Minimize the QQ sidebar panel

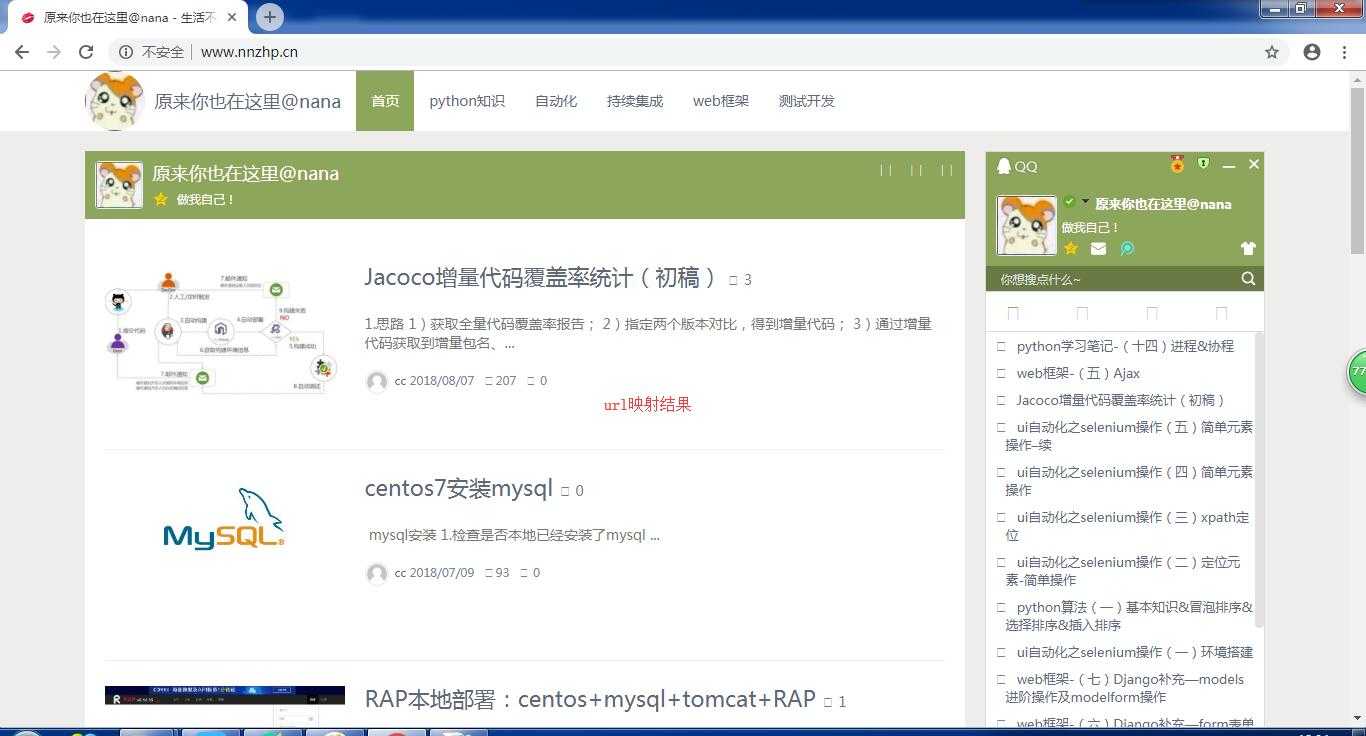click(x=1229, y=165)
